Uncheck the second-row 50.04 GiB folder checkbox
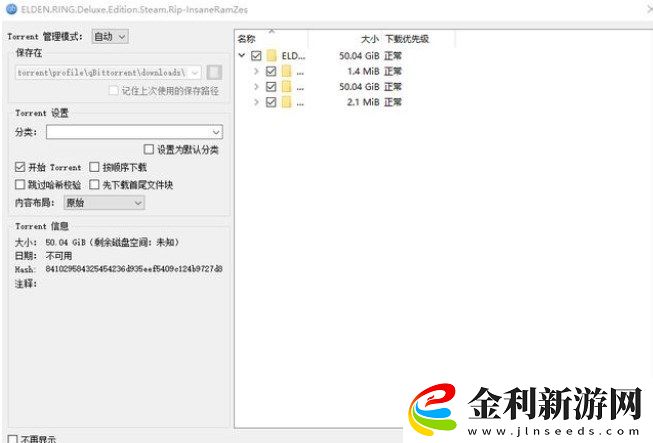The width and height of the screenshot is (653, 443). coord(271,87)
